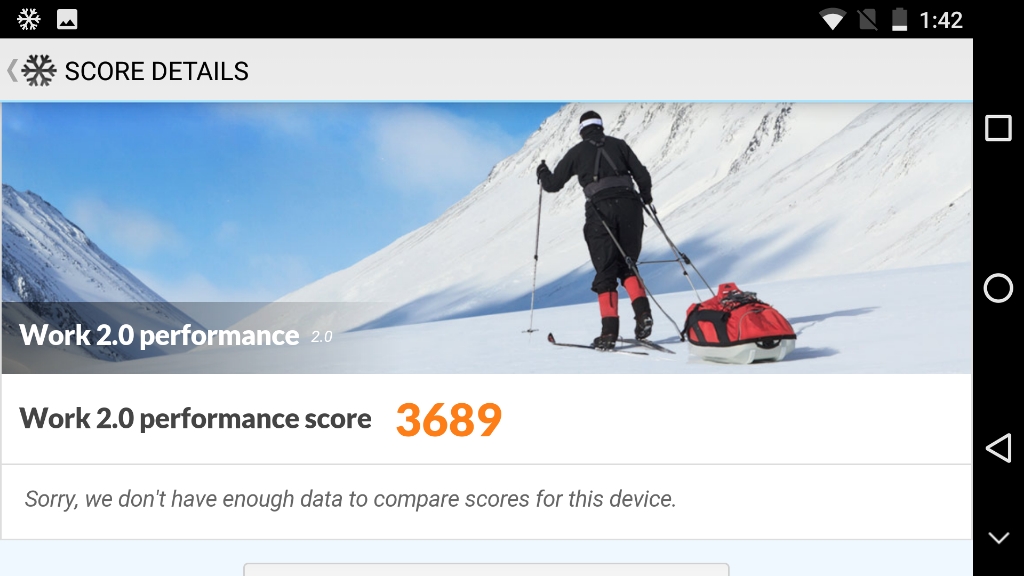Screen dimensions: 1024x576
Task: Tap the battery level status icon
Action: coord(899,20)
